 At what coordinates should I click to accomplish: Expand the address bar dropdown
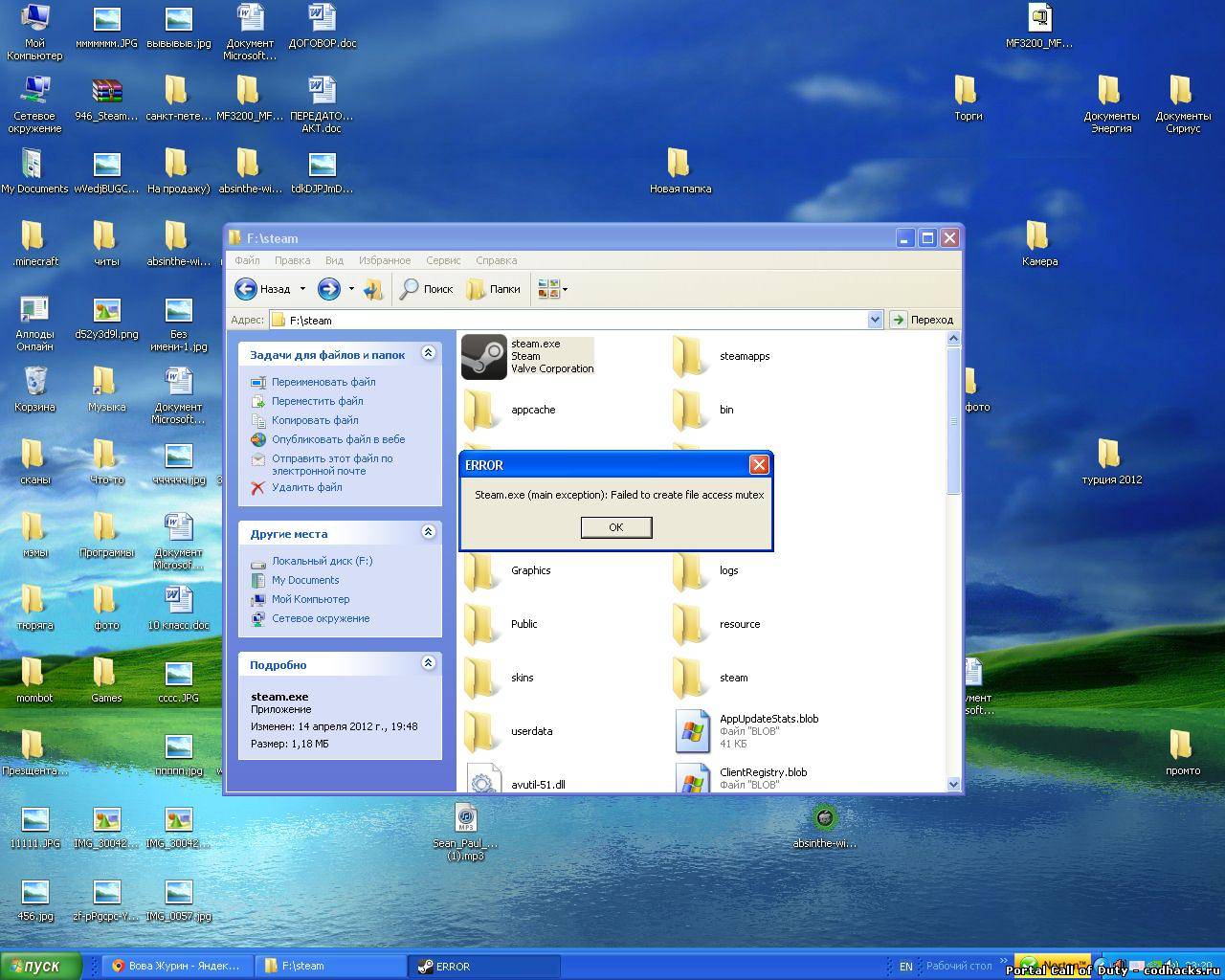click(x=875, y=320)
